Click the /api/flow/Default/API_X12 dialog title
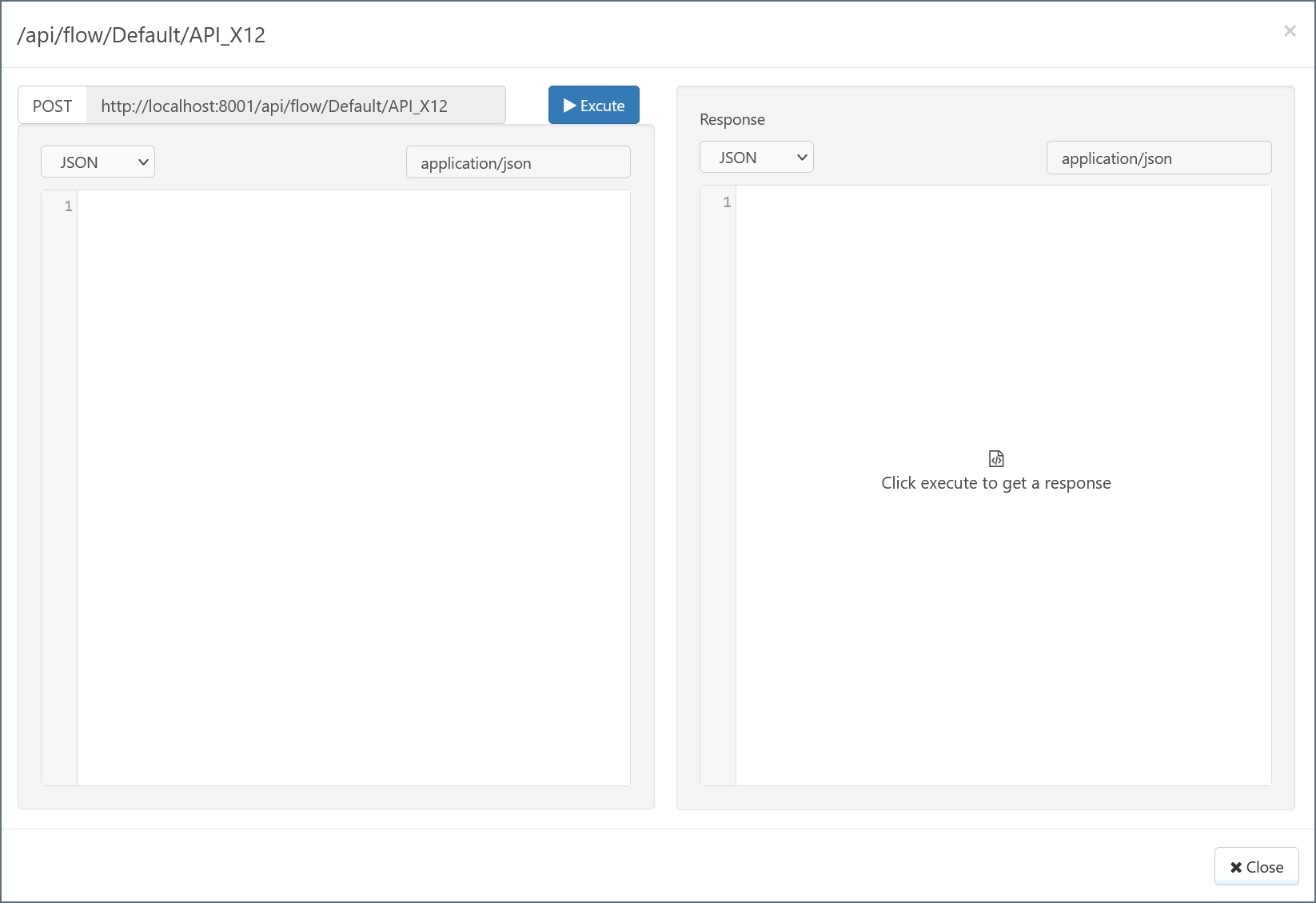Image resolution: width=1316 pixels, height=903 pixels. 142,35
